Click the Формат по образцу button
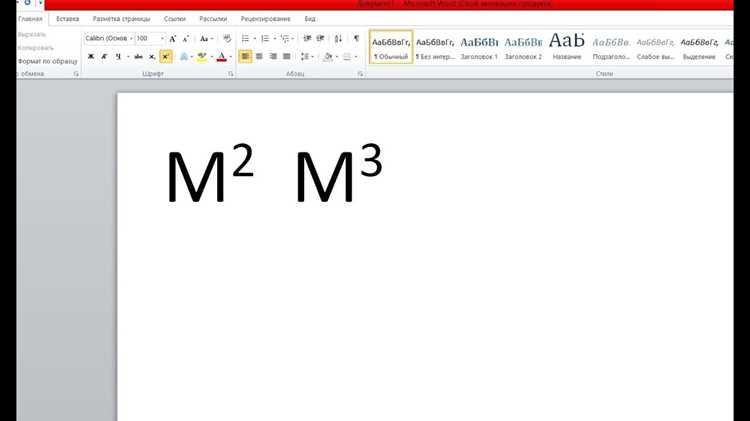Screen dimensions: 750x421 47,61
